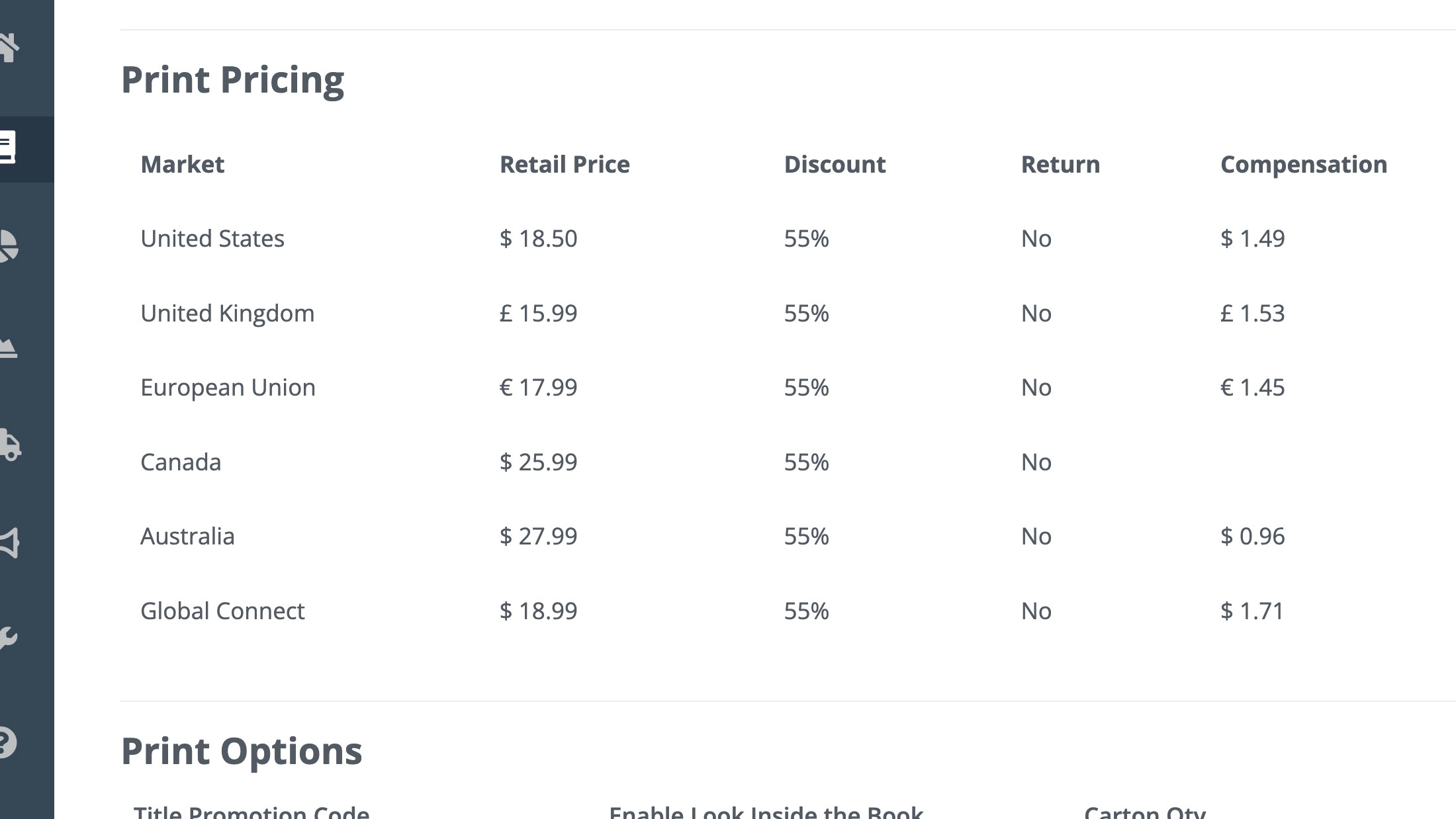Open the wrench tools icon
The width and height of the screenshot is (1456, 819).
9,638
